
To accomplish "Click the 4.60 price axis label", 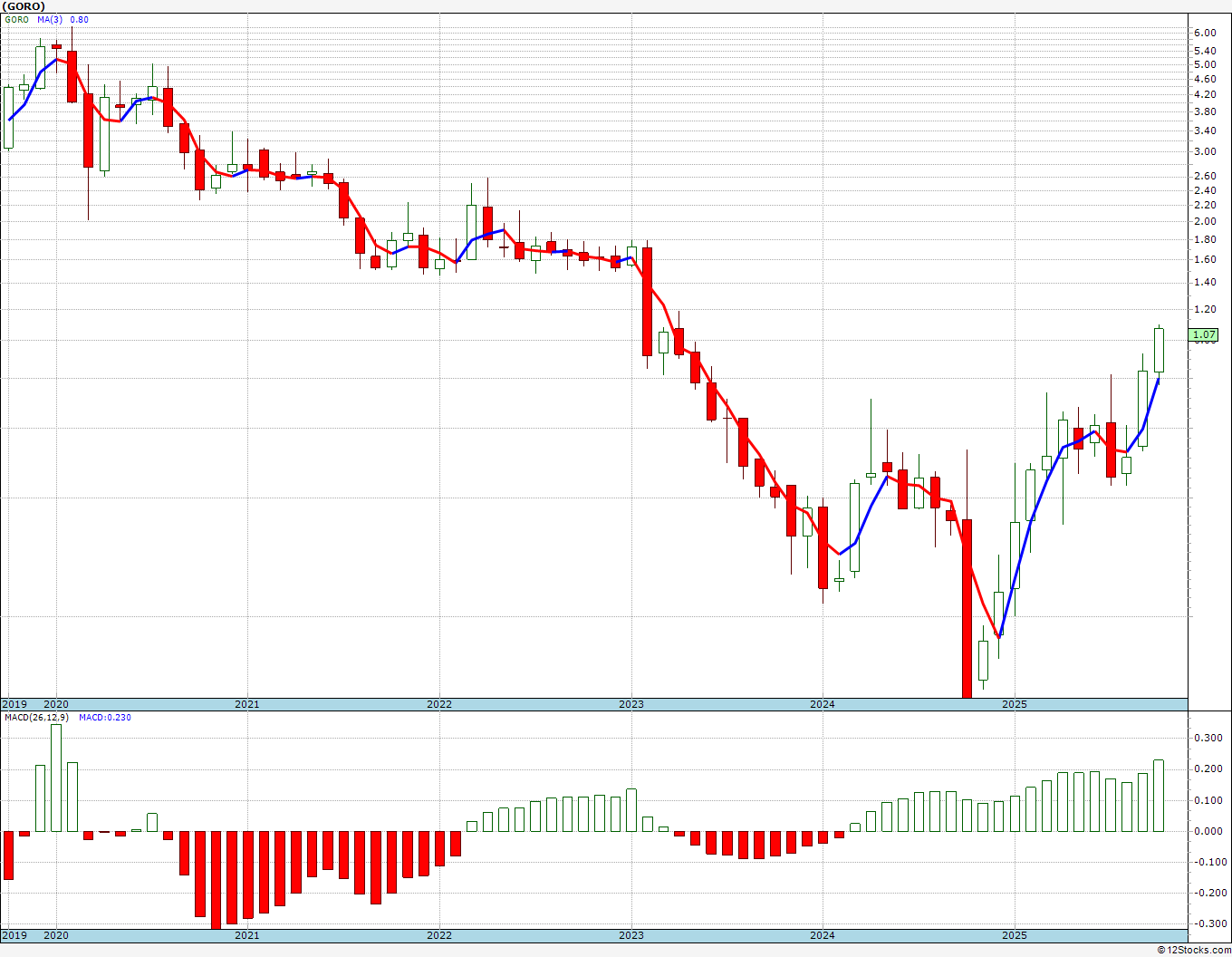I will [1205, 79].
